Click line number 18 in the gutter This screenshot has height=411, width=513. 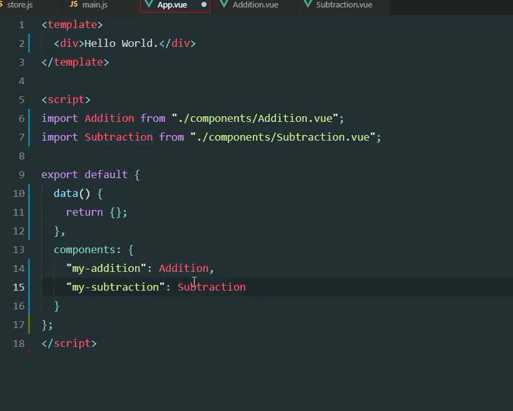point(18,343)
